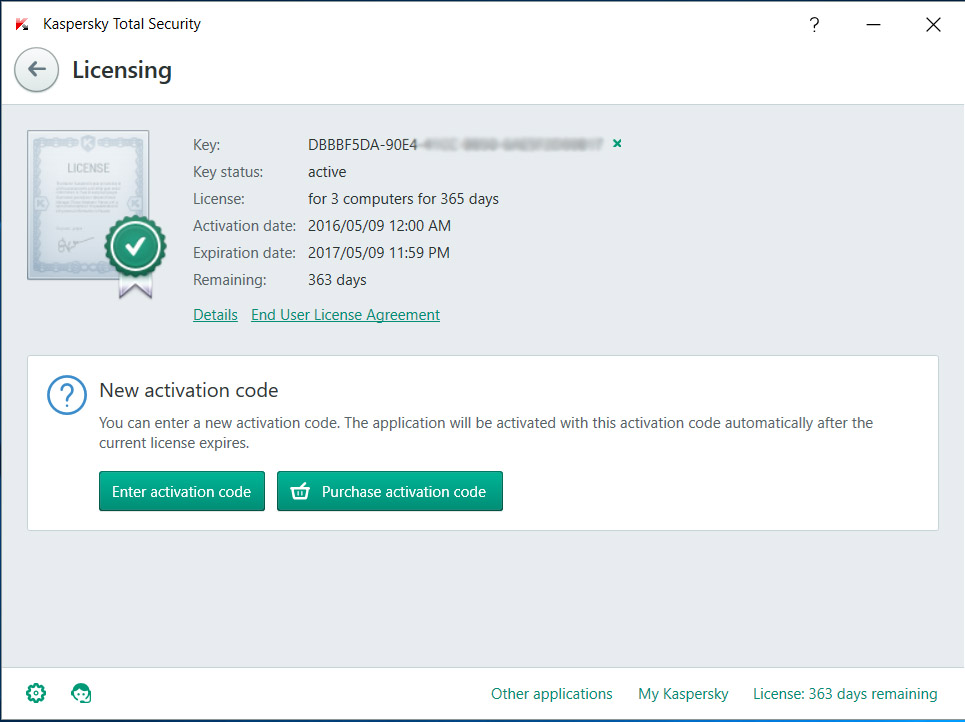Click the '363 days' remaining value
Viewport: 965px width, 722px height.
(x=337, y=280)
